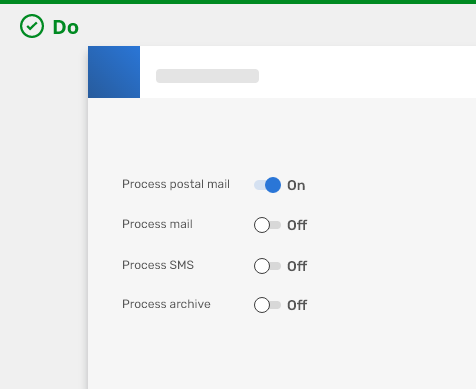476x389 pixels.
Task: Click the "On" status beside postal mail
Action: (x=296, y=185)
